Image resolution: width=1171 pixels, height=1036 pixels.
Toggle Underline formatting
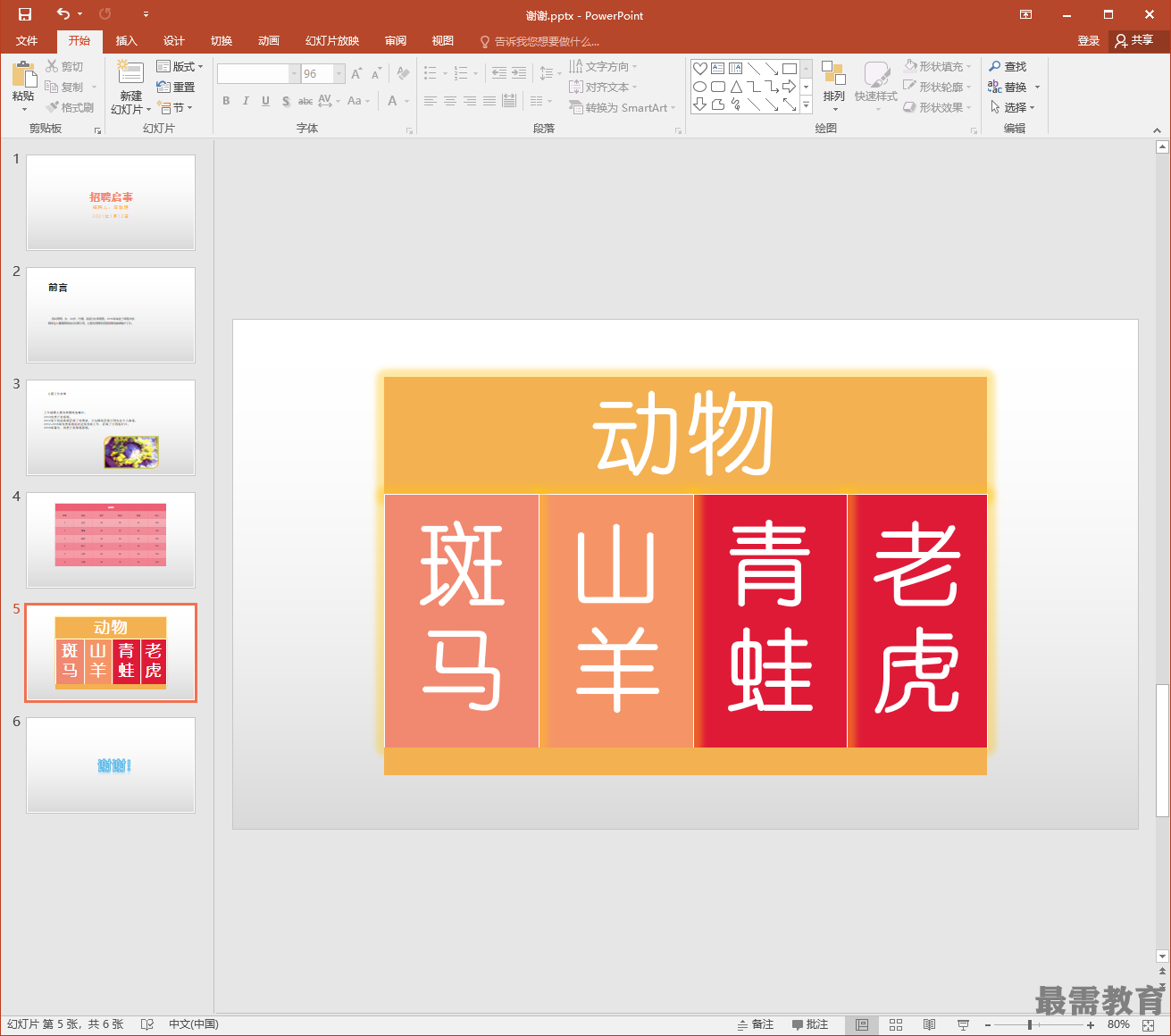click(265, 101)
